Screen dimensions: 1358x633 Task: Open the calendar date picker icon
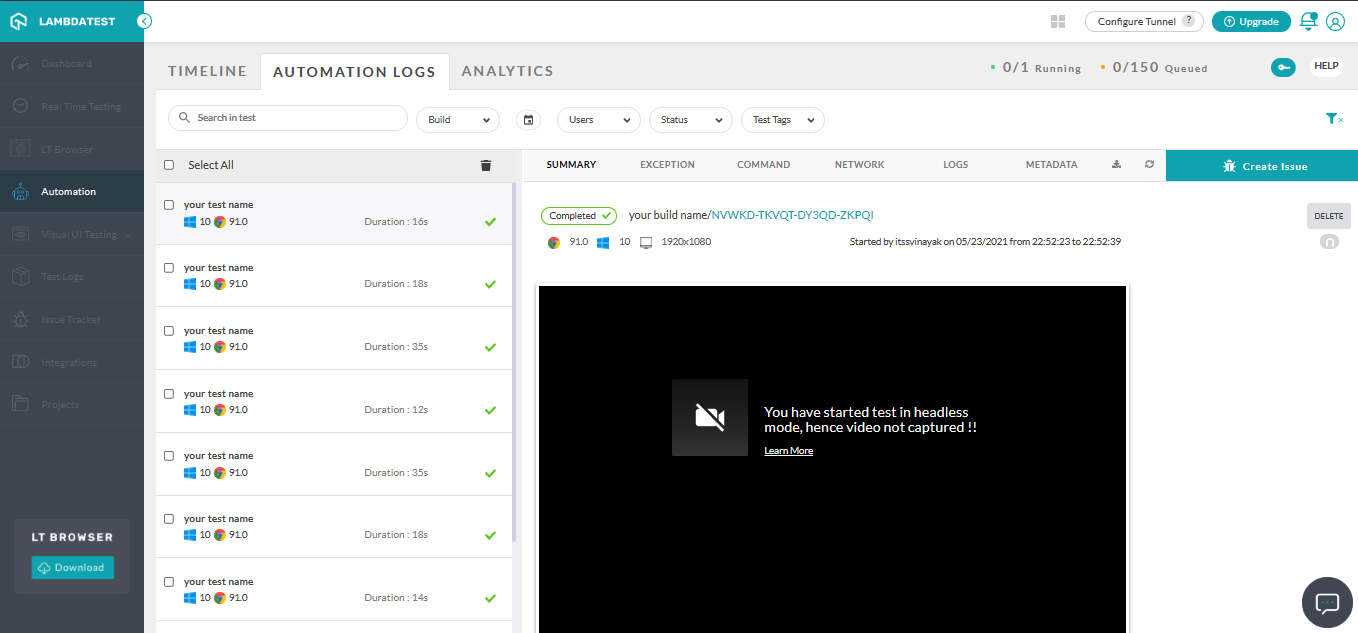point(529,120)
